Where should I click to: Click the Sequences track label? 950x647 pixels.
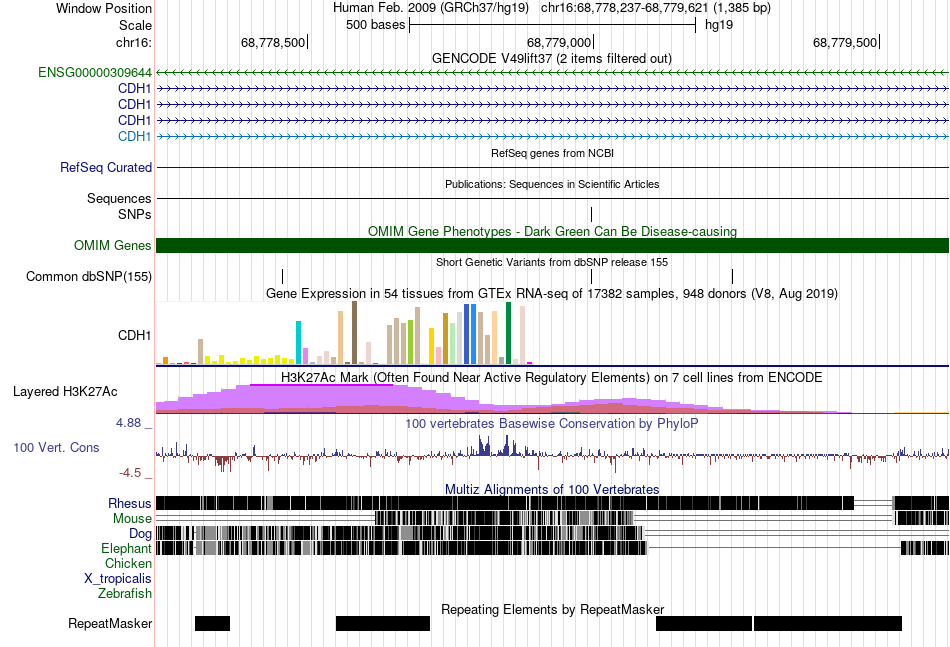[119, 198]
